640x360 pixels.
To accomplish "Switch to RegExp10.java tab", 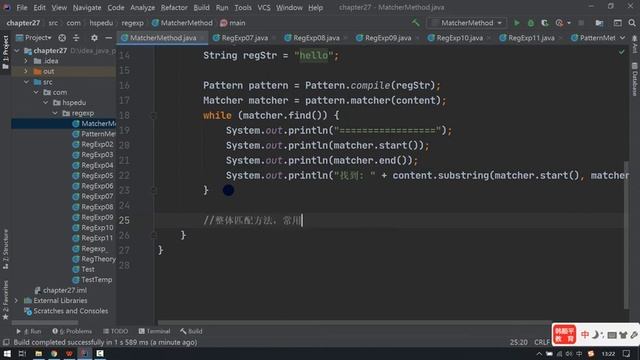I will (459, 38).
